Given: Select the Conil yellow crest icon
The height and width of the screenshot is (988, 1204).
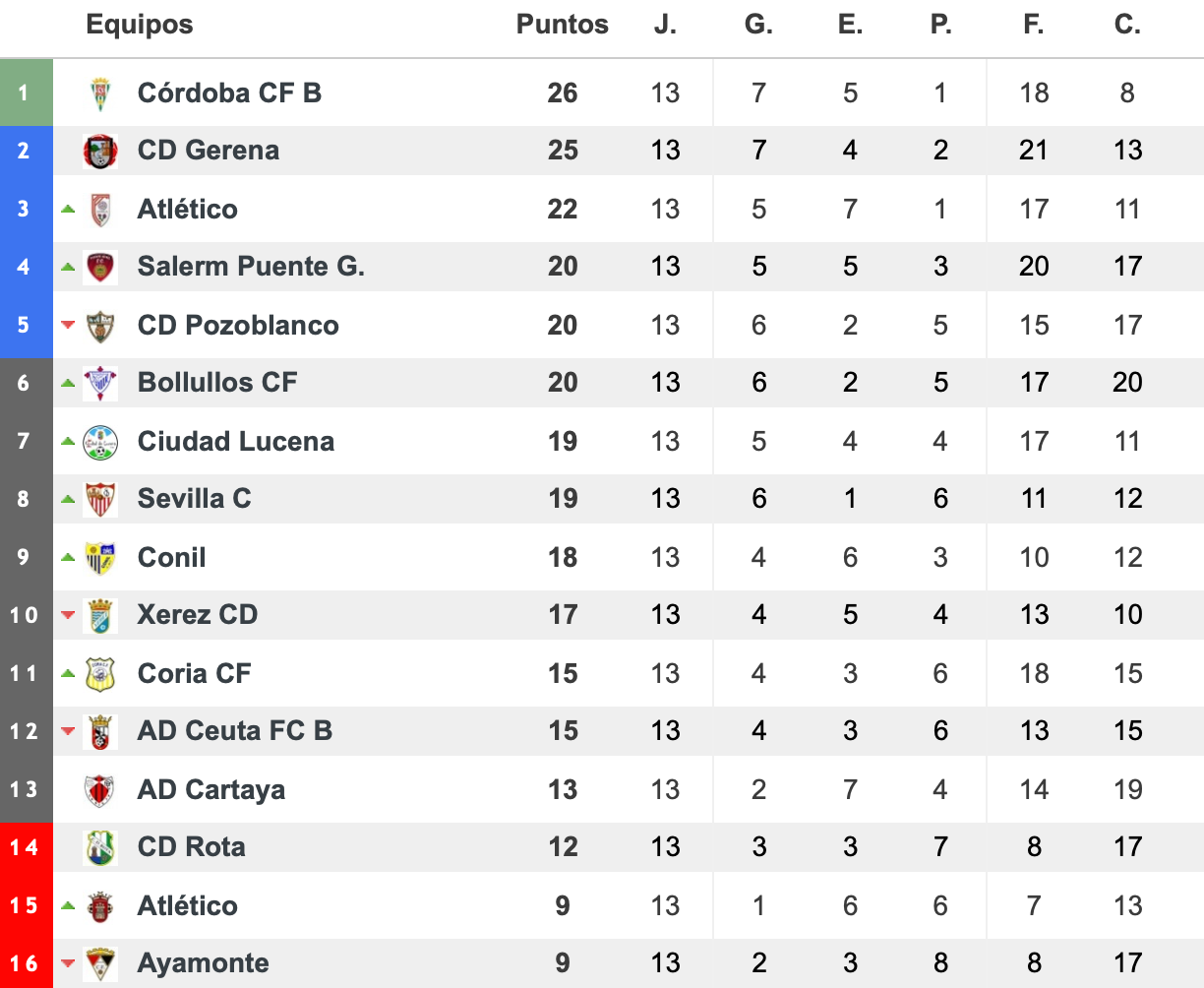Looking at the screenshot, I should [x=100, y=558].
